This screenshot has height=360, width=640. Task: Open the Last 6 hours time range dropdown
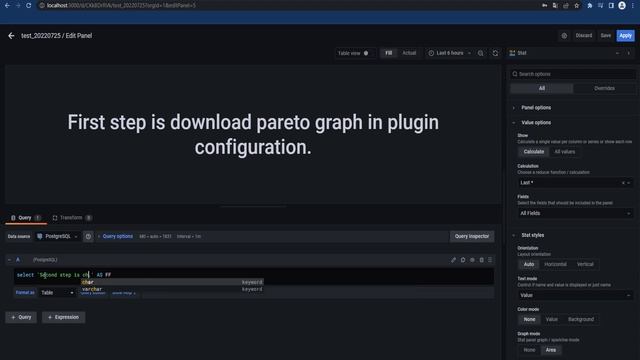pos(449,53)
